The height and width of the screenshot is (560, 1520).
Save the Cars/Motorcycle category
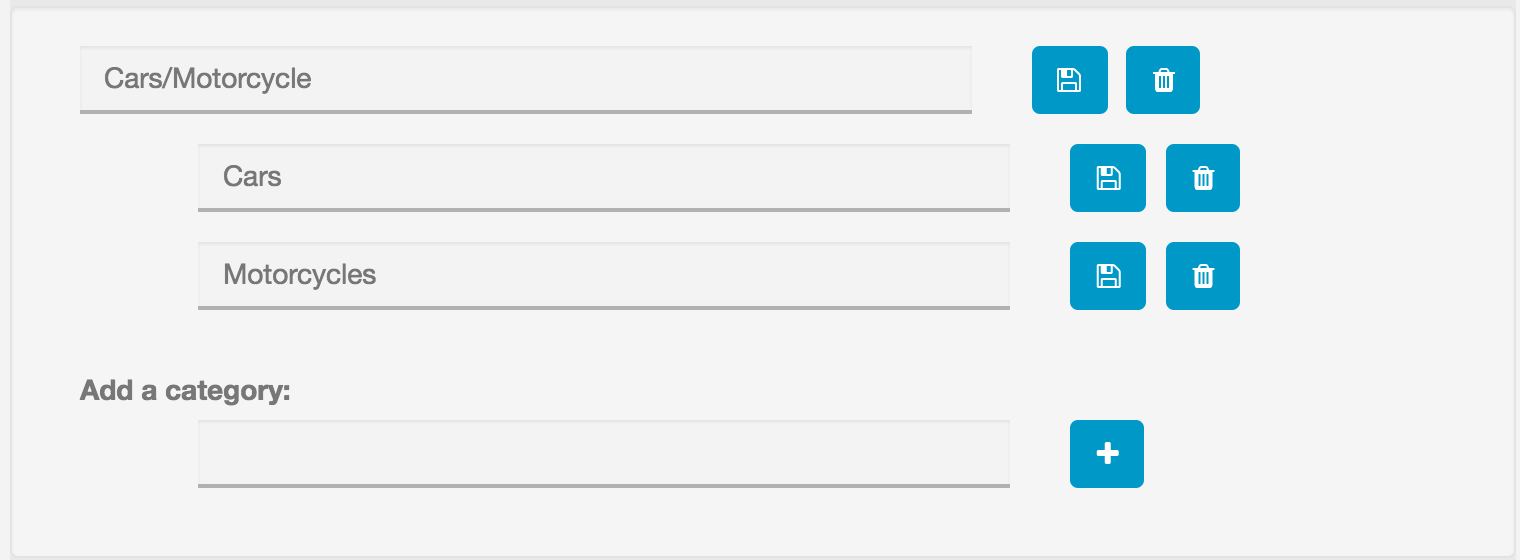(x=1069, y=80)
